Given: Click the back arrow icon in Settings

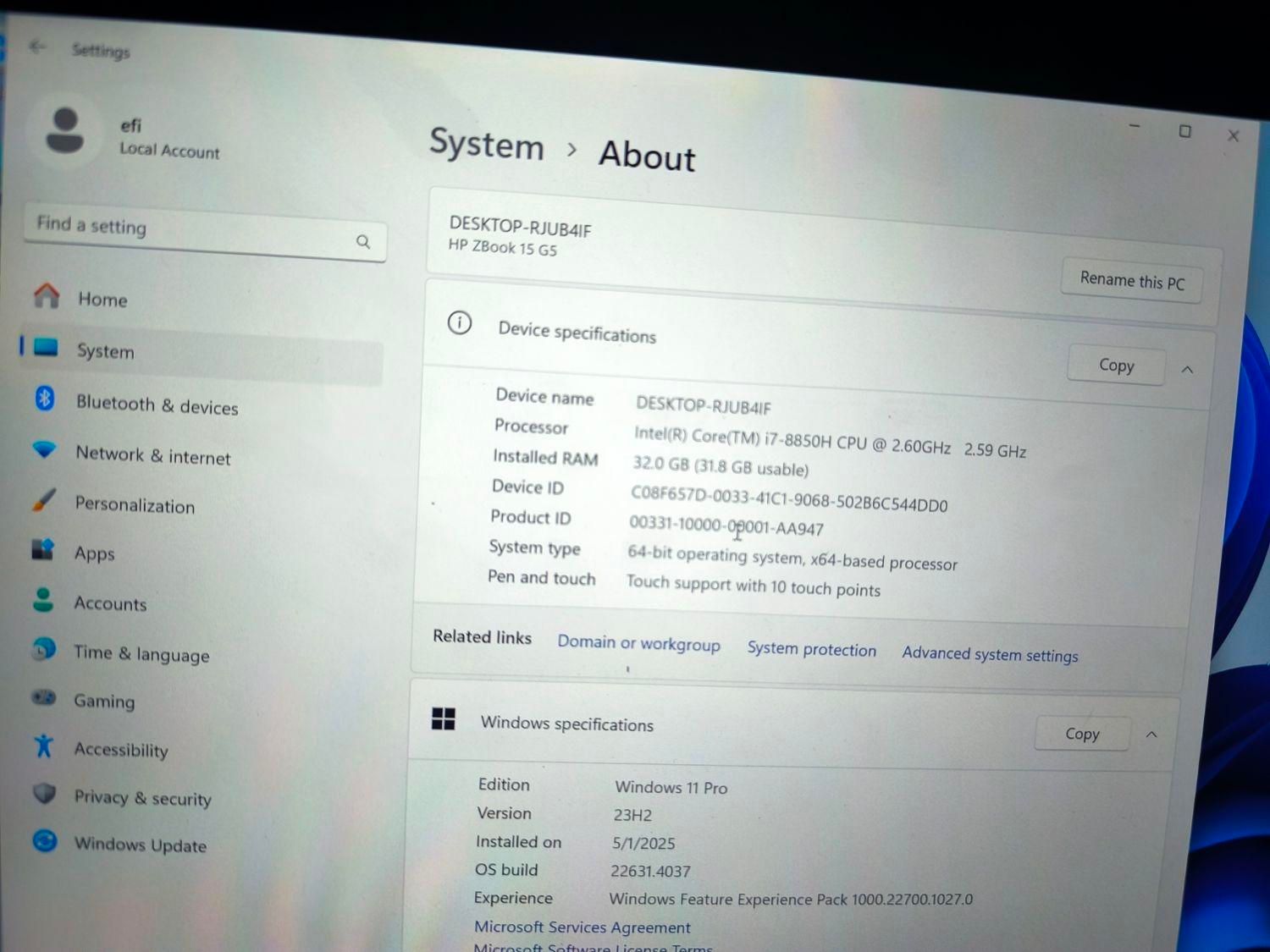Looking at the screenshot, I should 36,46.
